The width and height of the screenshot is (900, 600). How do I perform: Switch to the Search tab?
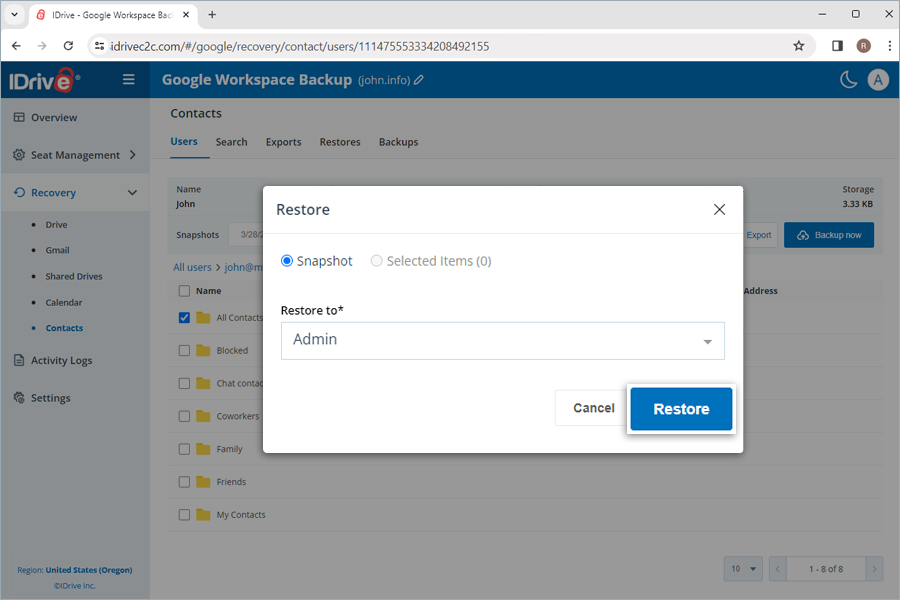231,142
